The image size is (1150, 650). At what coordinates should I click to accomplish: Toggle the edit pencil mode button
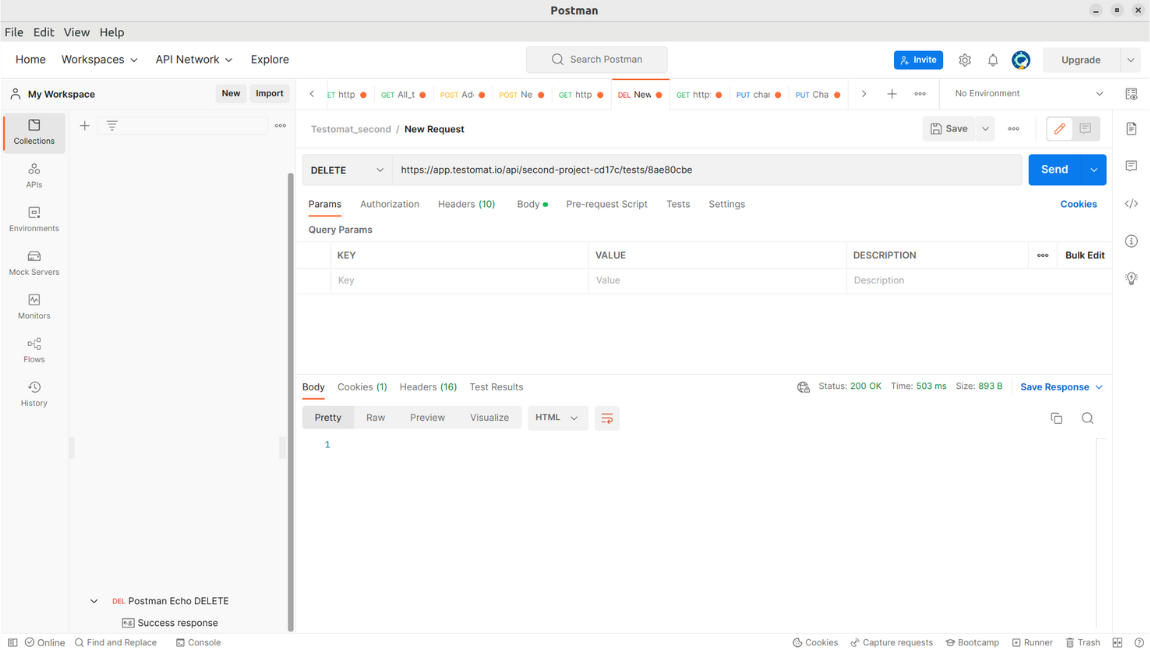coord(1059,129)
